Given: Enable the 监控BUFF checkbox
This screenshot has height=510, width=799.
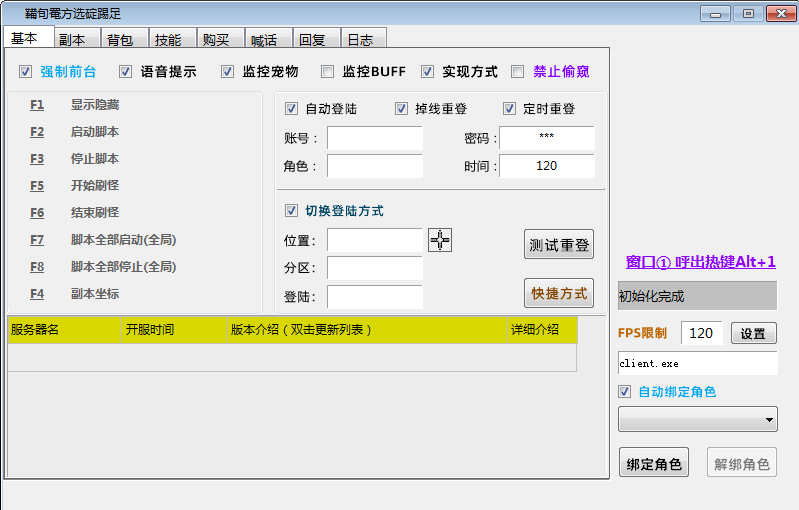Looking at the screenshot, I should click(x=328, y=72).
